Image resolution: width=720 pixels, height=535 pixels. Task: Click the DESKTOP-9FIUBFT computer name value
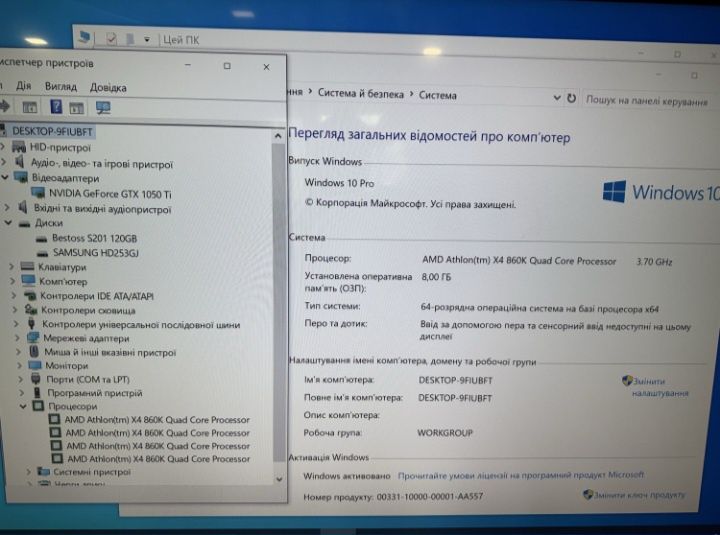click(x=456, y=380)
